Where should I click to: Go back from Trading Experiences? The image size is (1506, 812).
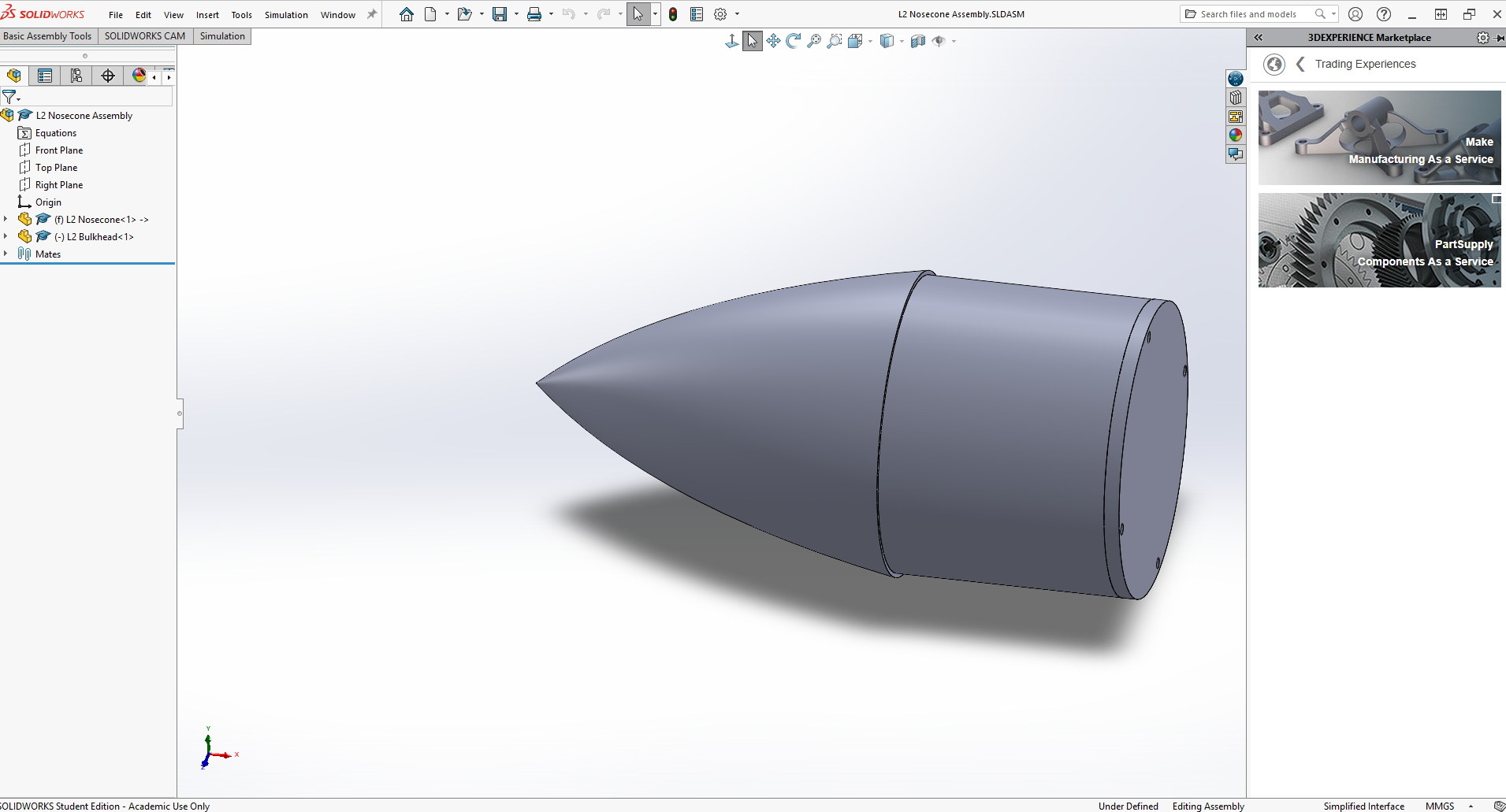[1300, 65]
